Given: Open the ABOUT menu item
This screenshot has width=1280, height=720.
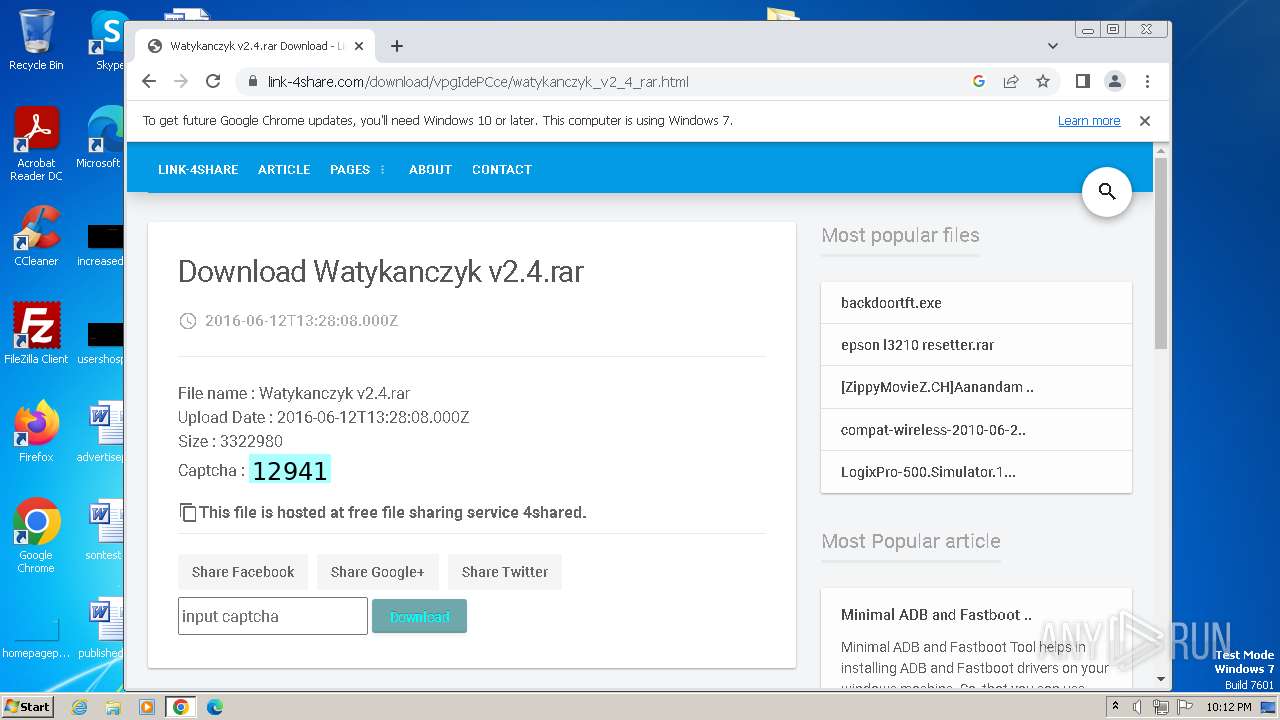Looking at the screenshot, I should pos(430,170).
